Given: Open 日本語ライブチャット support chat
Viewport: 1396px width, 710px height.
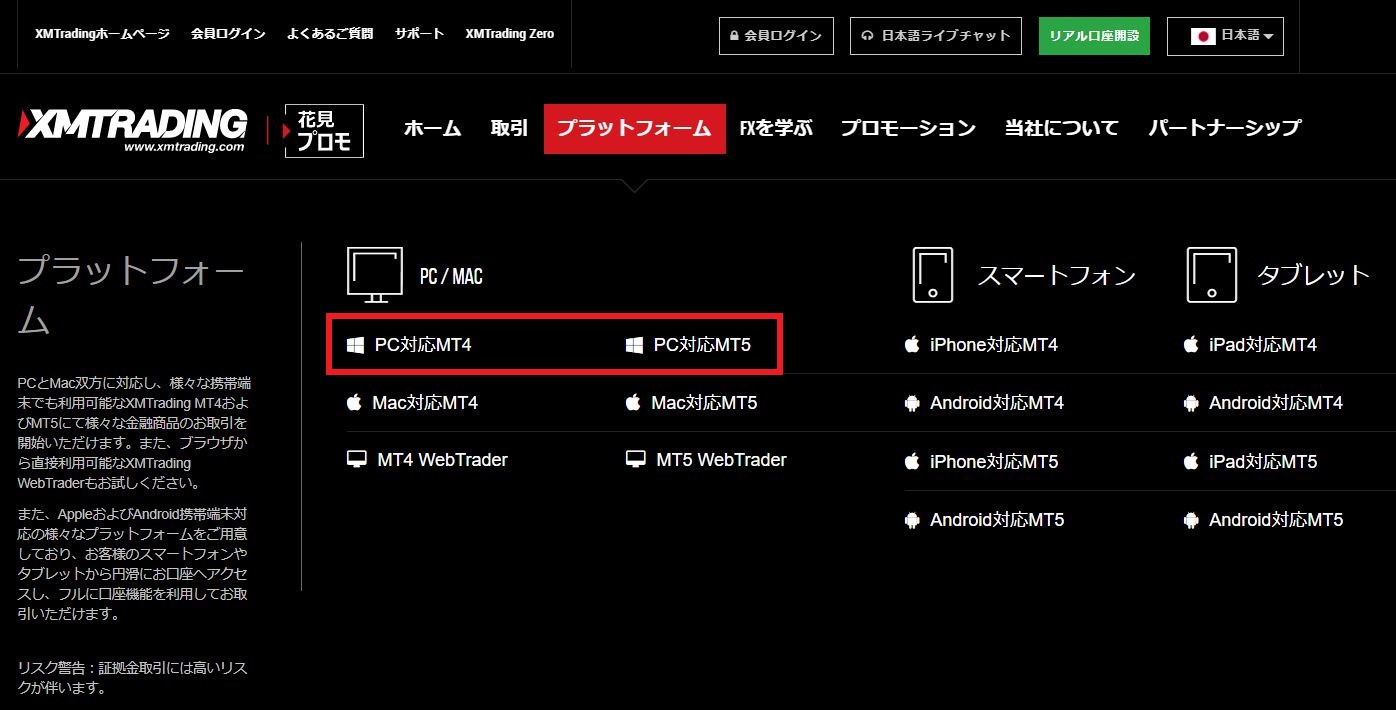Looking at the screenshot, I should click(936, 36).
